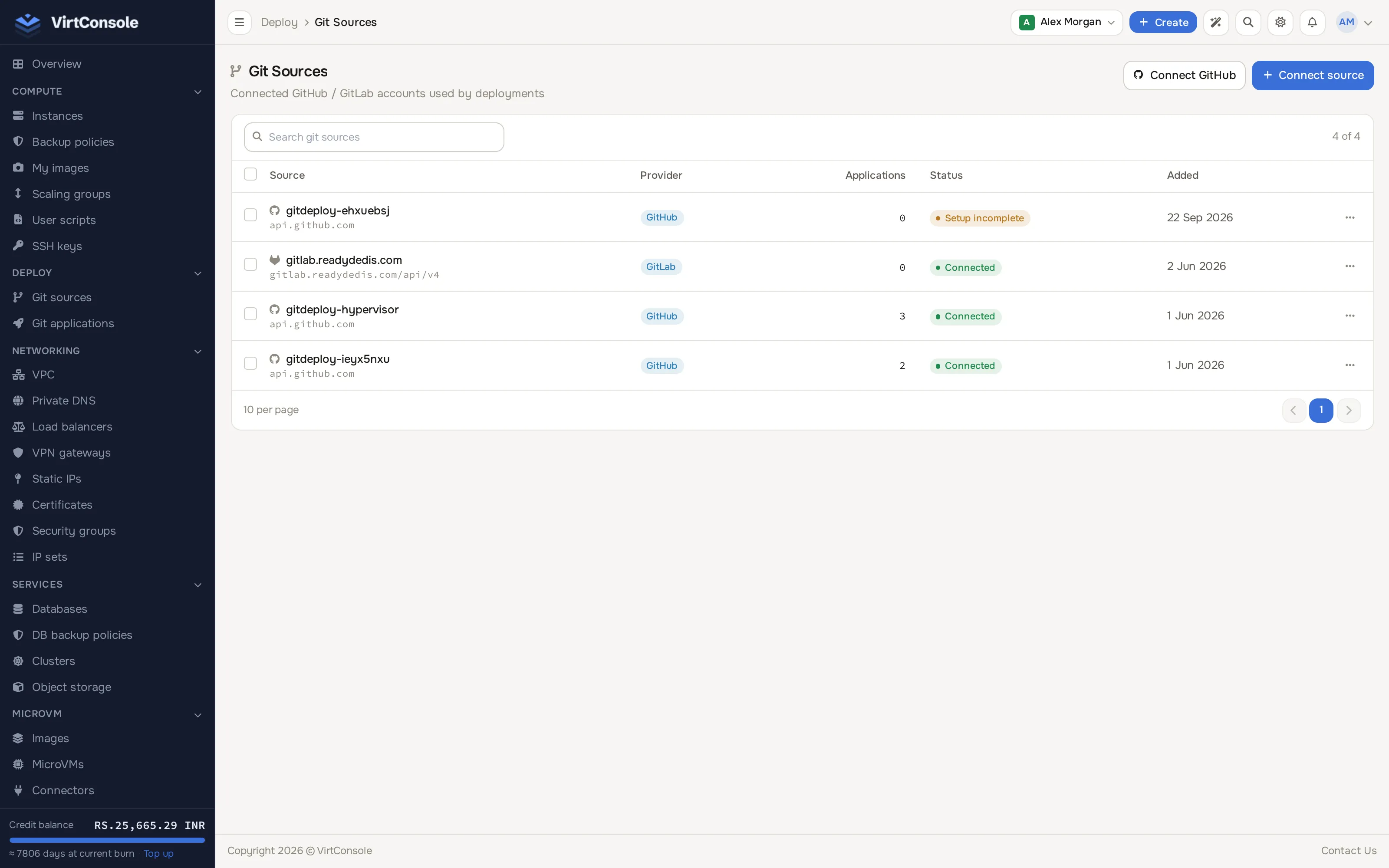The height and width of the screenshot is (868, 1389).
Task: Click the blue Create button
Action: 1163,23
